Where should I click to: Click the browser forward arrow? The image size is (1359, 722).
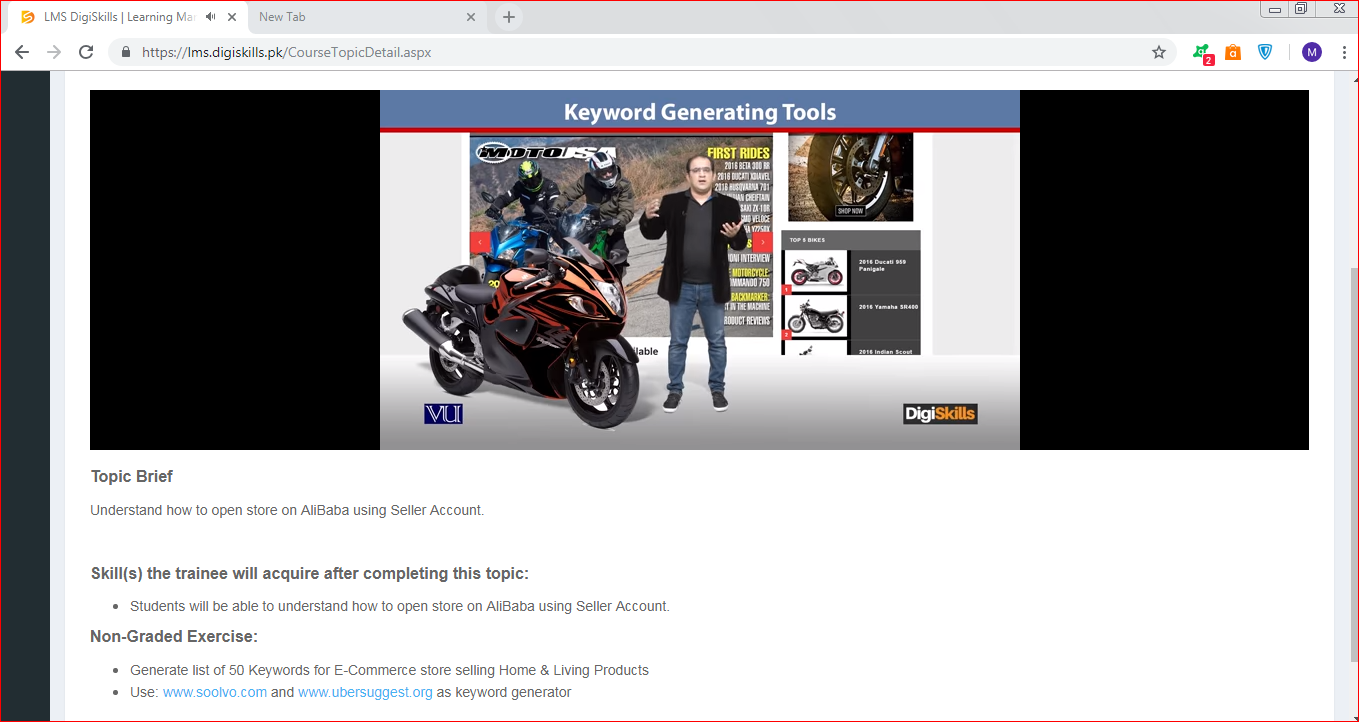(x=54, y=52)
